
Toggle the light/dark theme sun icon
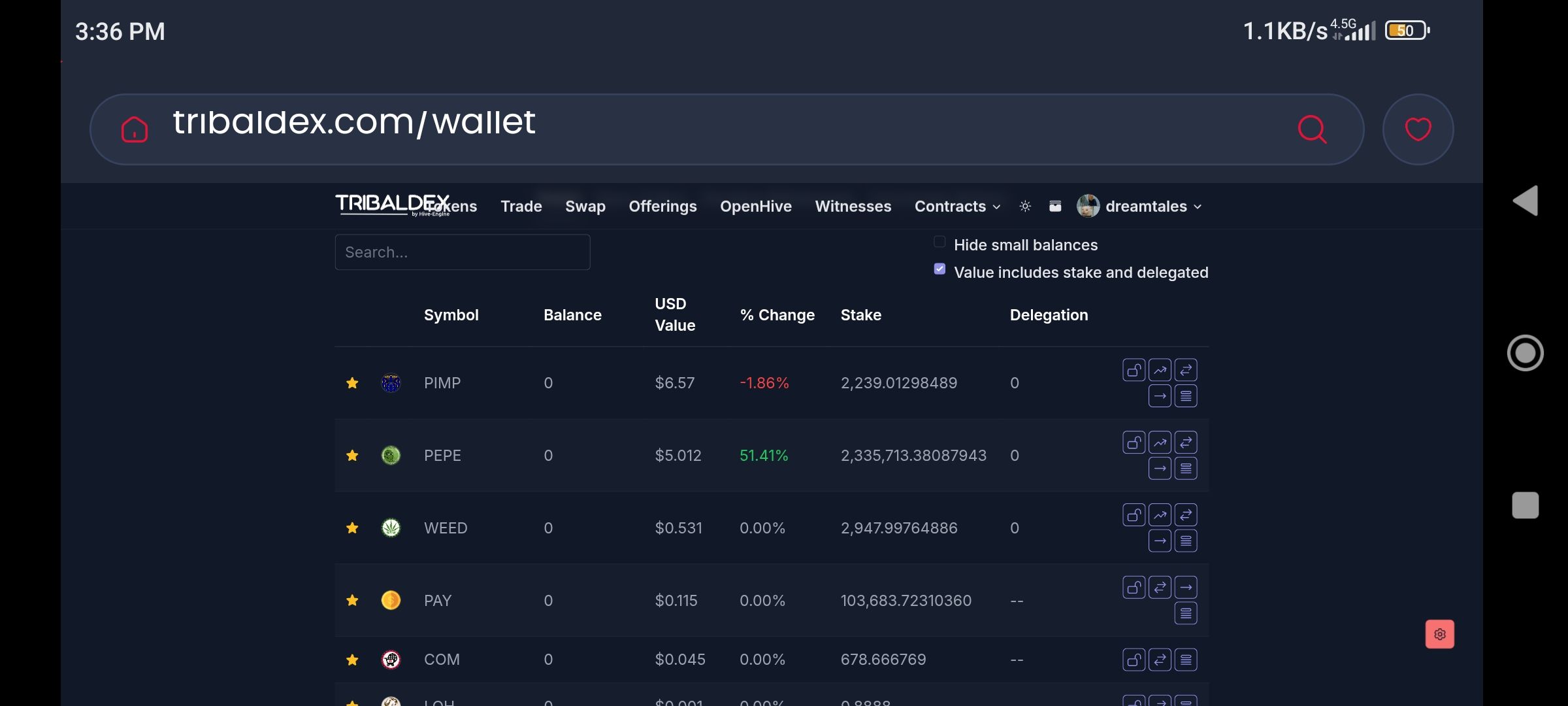pos(1025,206)
